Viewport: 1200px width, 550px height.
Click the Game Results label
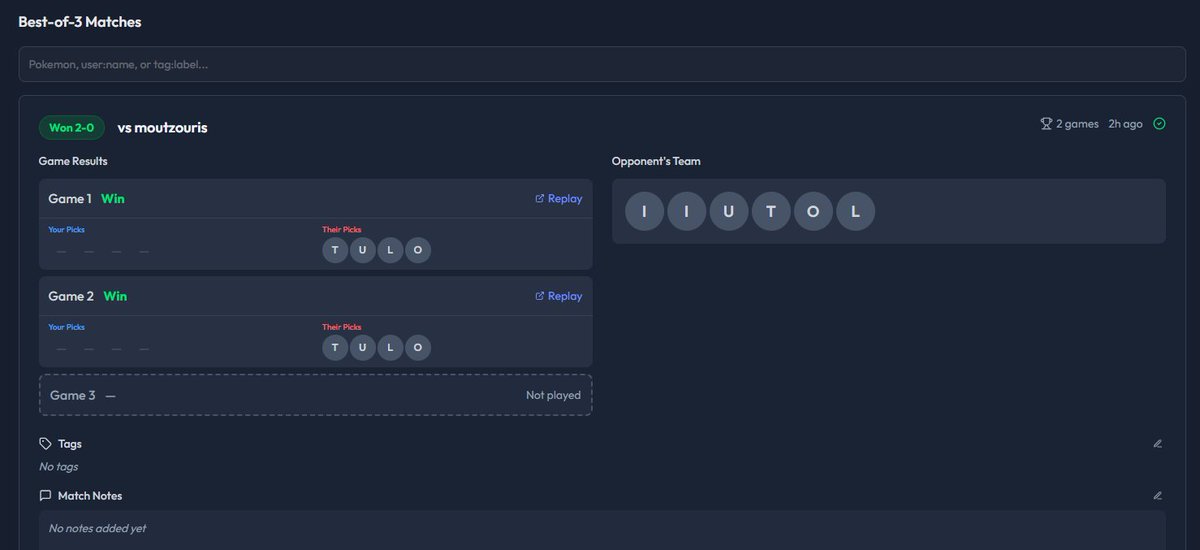click(73, 161)
